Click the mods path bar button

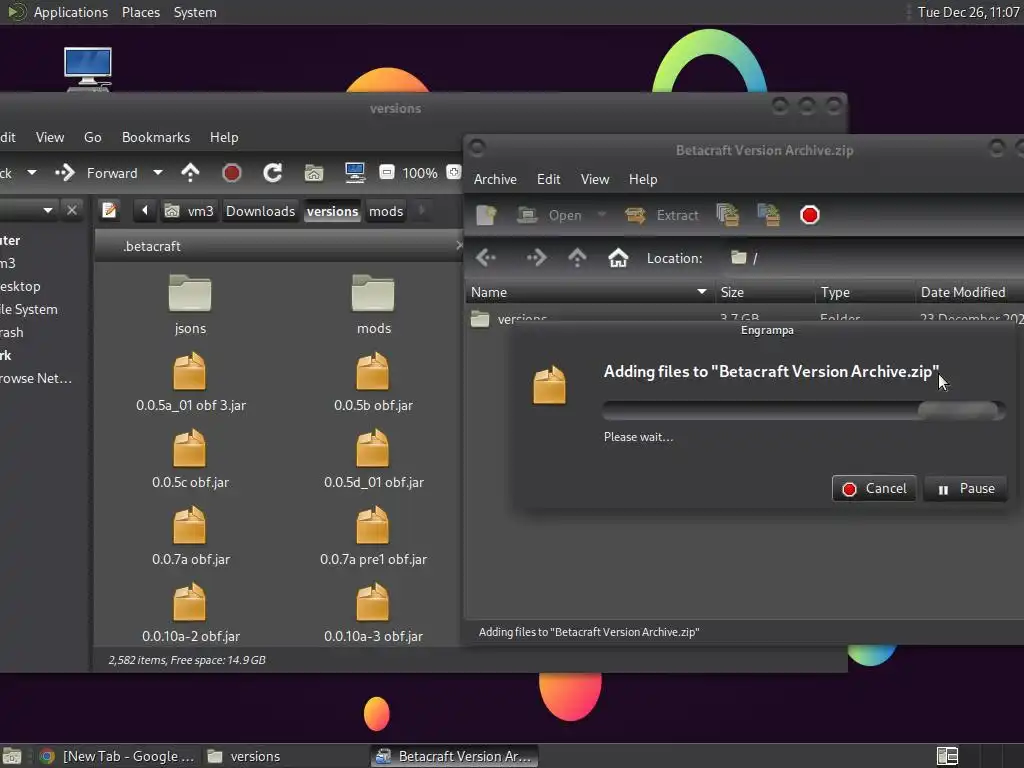click(386, 211)
